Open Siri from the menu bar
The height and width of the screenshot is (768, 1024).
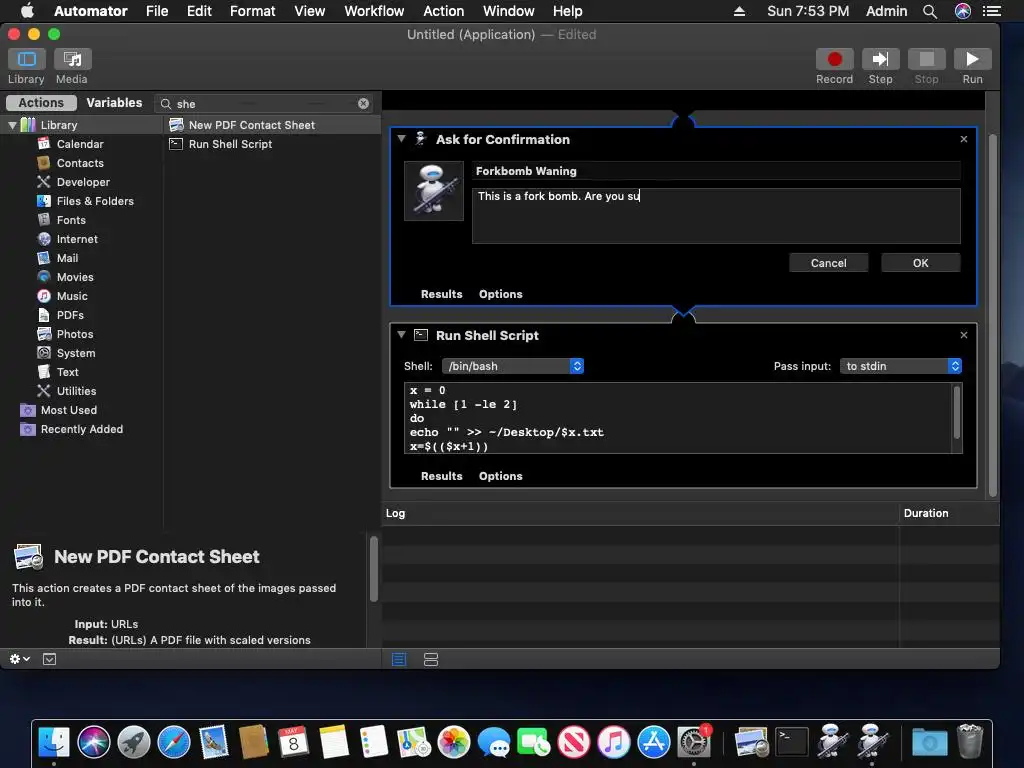point(963,11)
